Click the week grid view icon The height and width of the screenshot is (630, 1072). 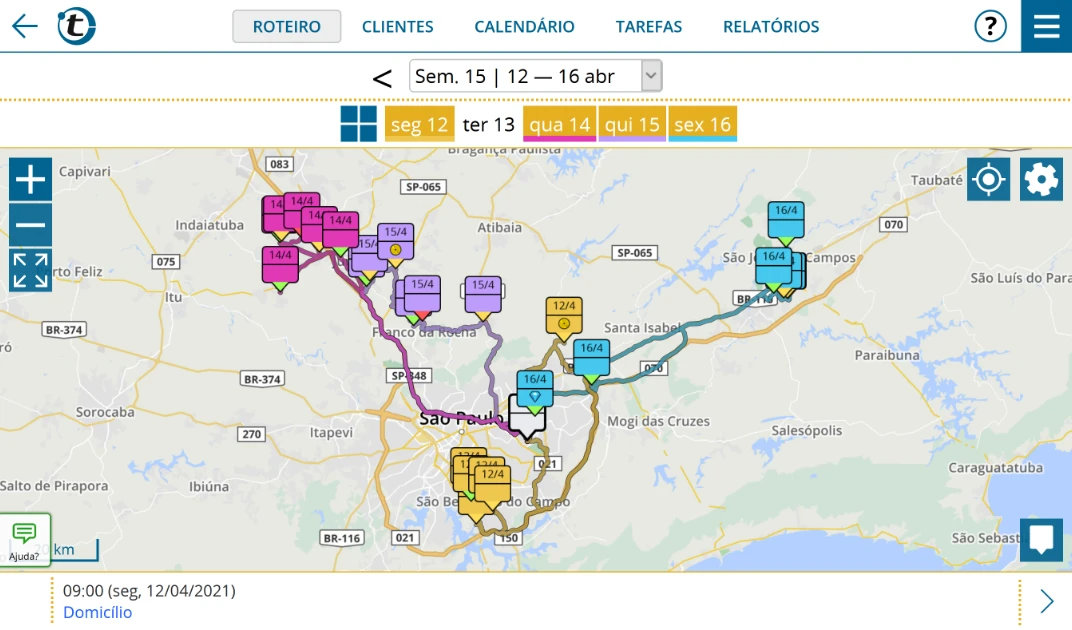click(359, 124)
